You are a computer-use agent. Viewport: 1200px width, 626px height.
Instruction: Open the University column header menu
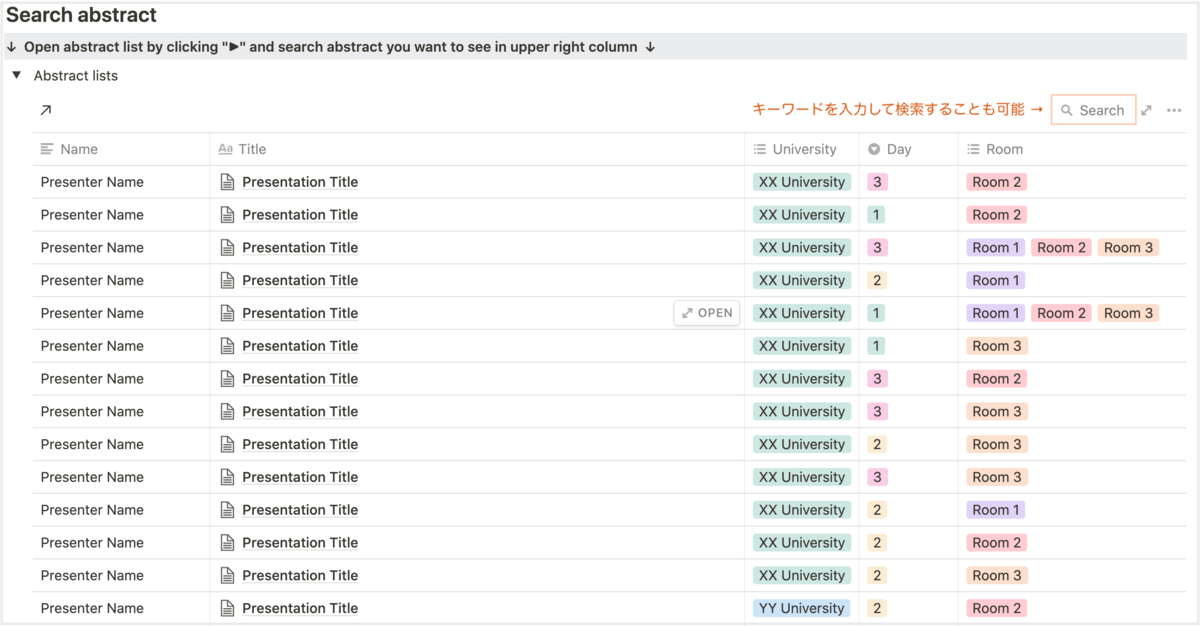(x=803, y=149)
